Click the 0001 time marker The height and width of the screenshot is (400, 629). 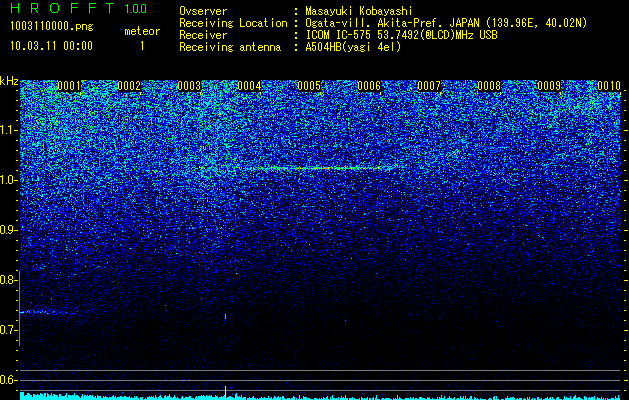(69, 86)
